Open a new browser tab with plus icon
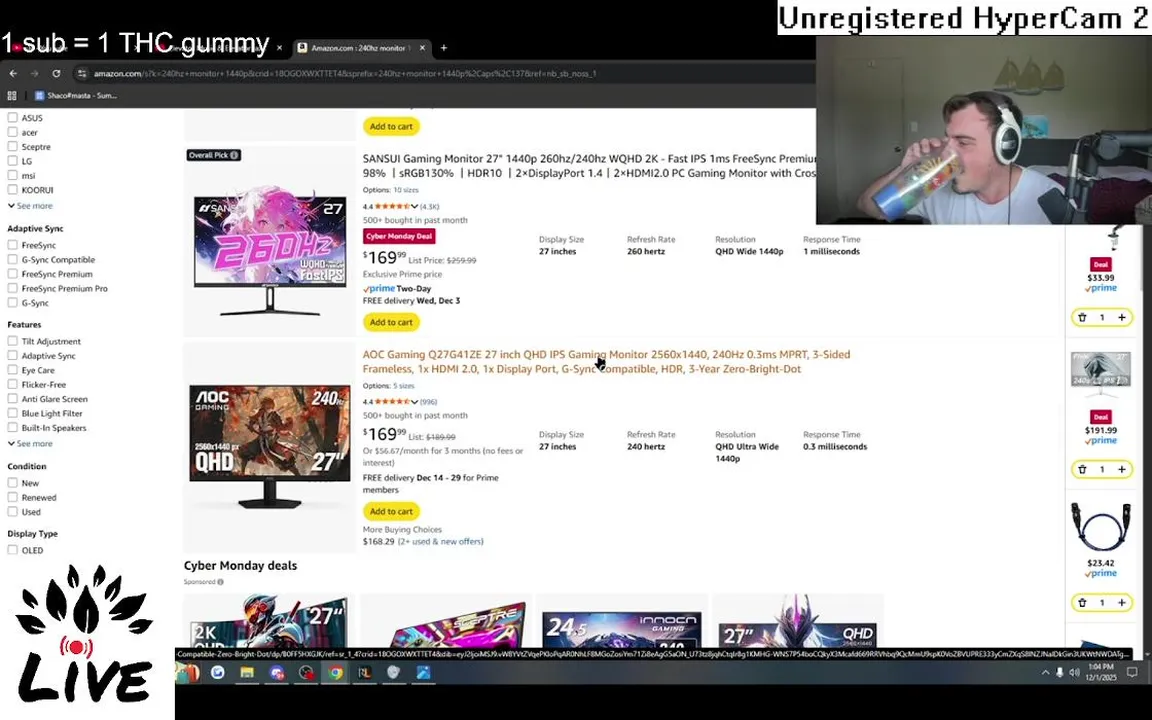 [x=443, y=48]
